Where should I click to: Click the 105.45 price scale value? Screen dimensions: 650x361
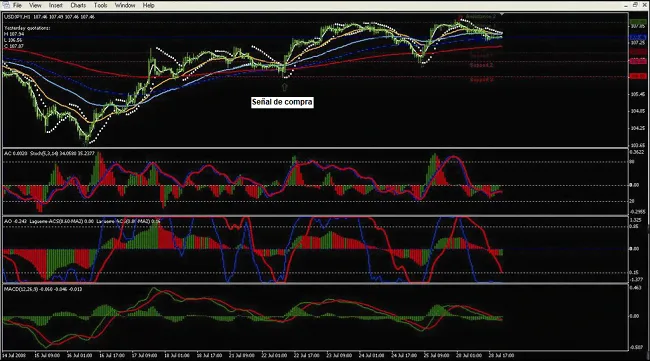(x=638, y=94)
